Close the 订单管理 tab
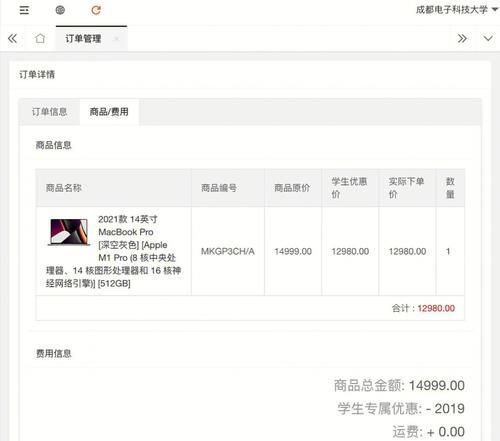The image size is (500, 441). (x=117, y=39)
